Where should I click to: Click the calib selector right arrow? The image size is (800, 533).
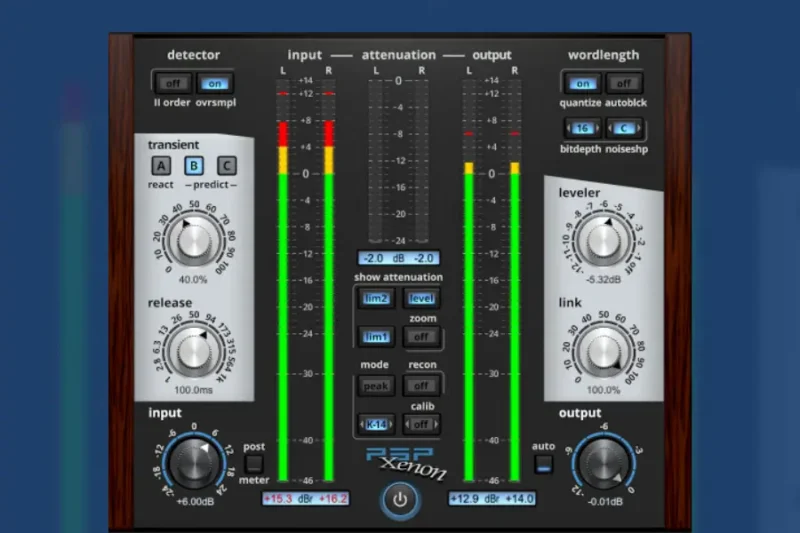coord(435,424)
